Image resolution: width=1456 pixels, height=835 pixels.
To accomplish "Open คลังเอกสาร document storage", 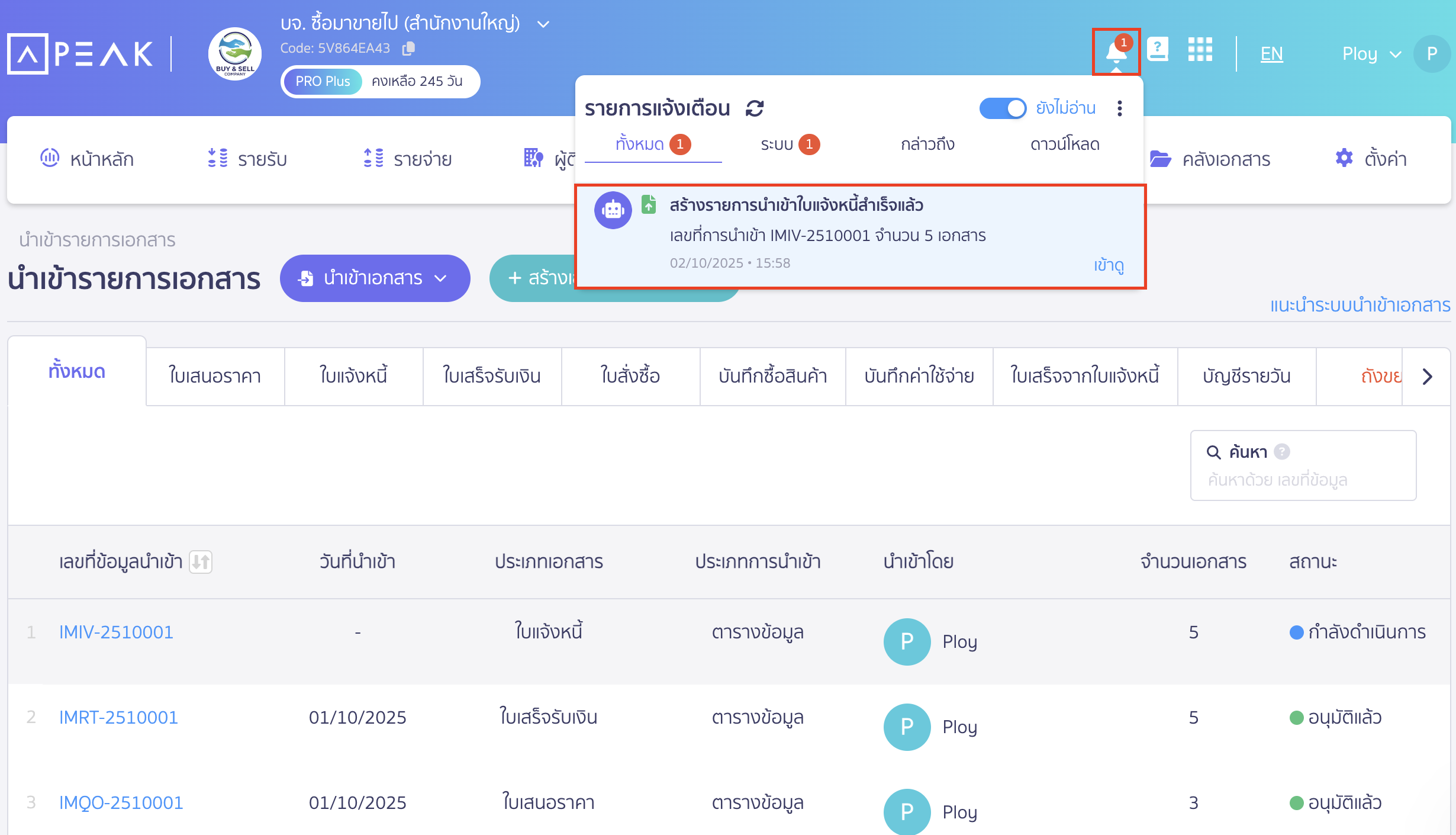I will (x=1212, y=159).
